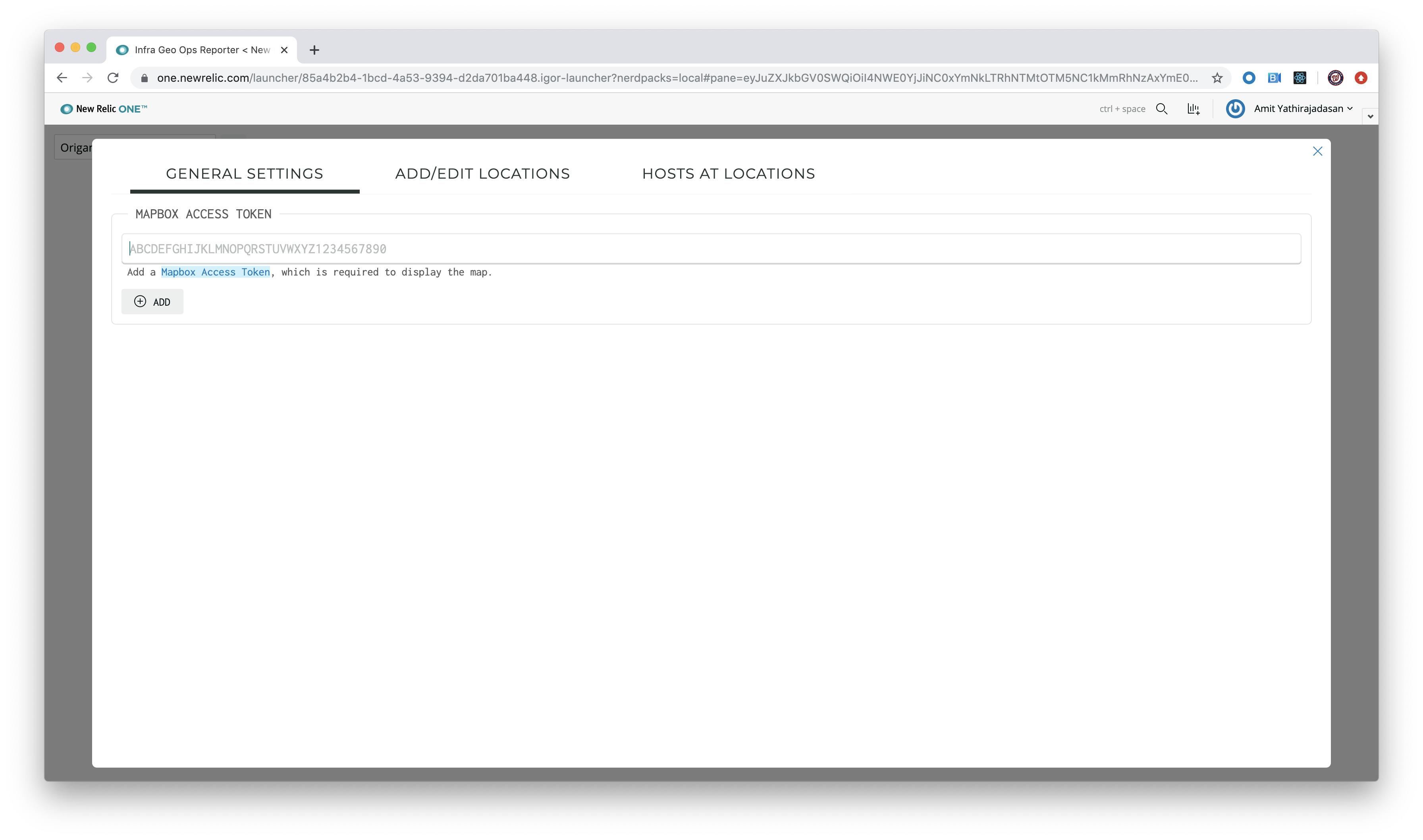This screenshot has height=840, width=1423.
Task: Click the chart/metrics icon in top bar
Action: coord(1194,108)
